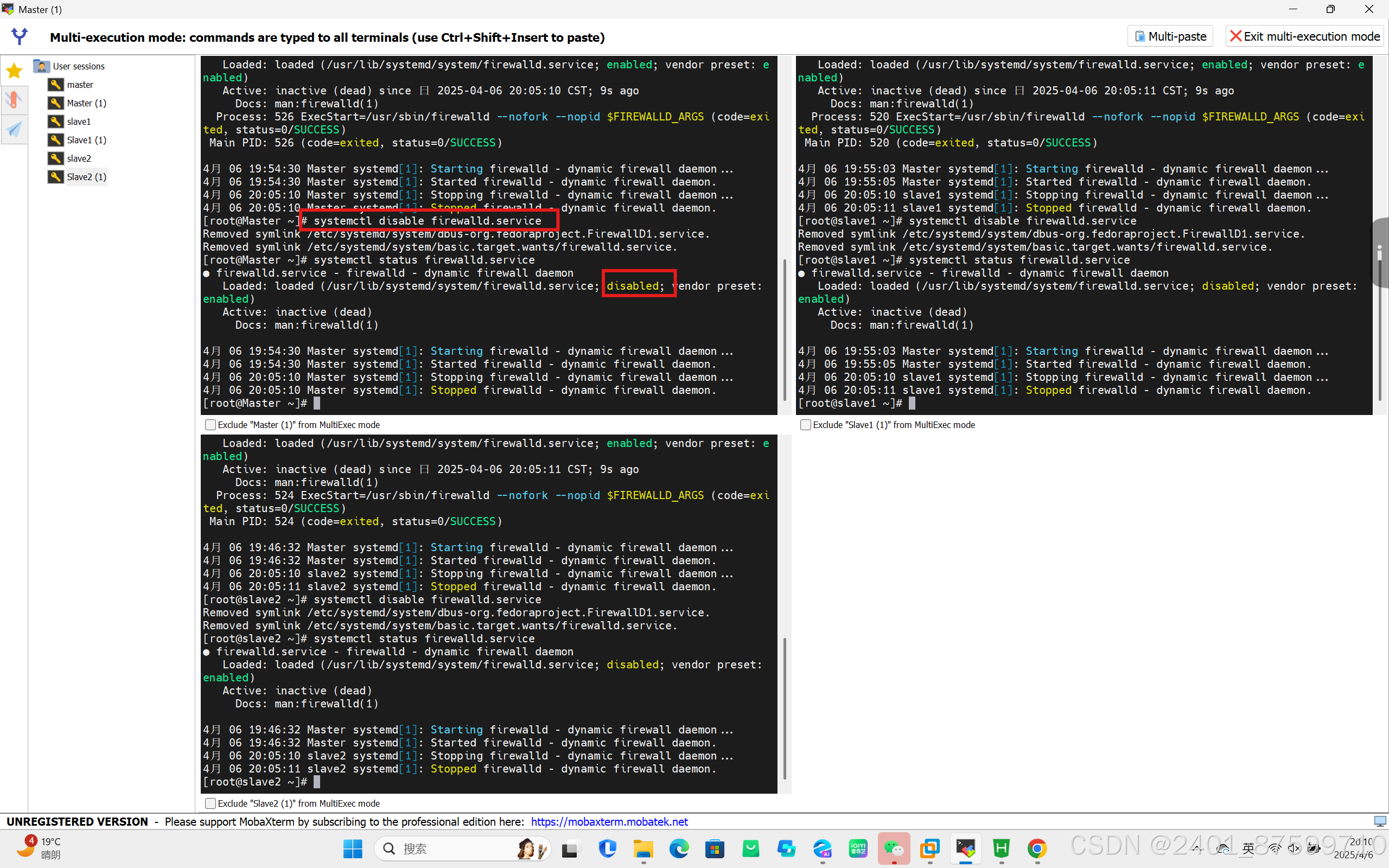Click the Multi-paste button

coord(1170,36)
